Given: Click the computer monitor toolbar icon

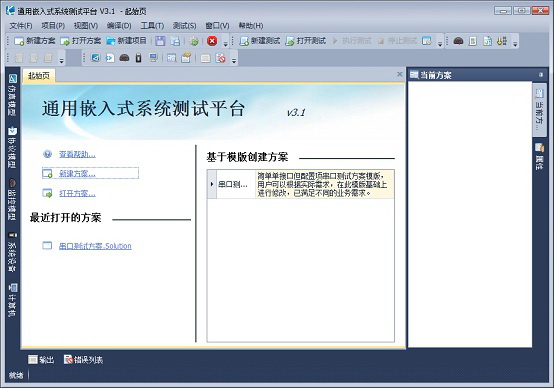Looking at the screenshot, I should click(153, 58).
